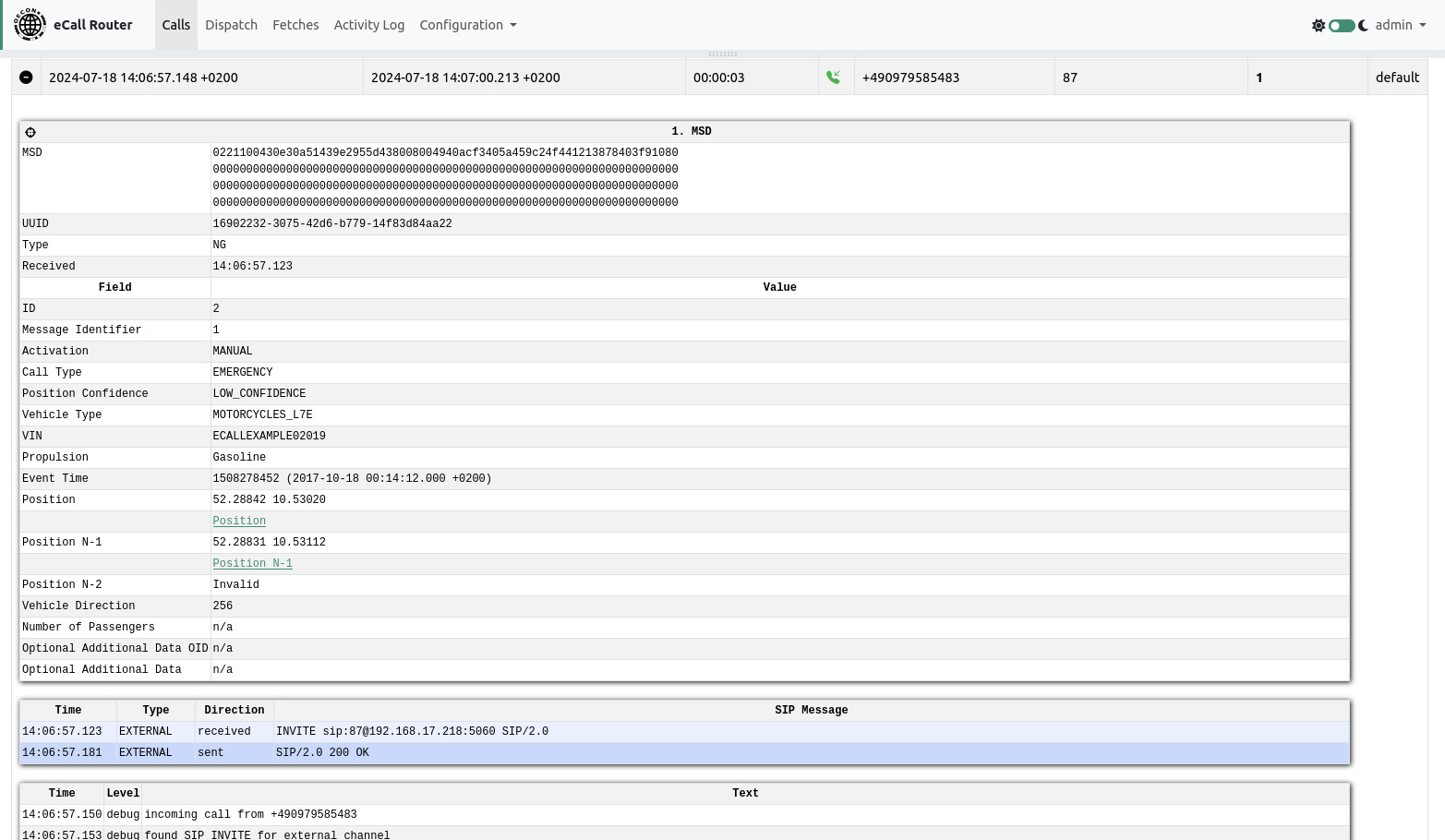Open the Position N-1 link
This screenshot has height=840, width=1445.
252,563
